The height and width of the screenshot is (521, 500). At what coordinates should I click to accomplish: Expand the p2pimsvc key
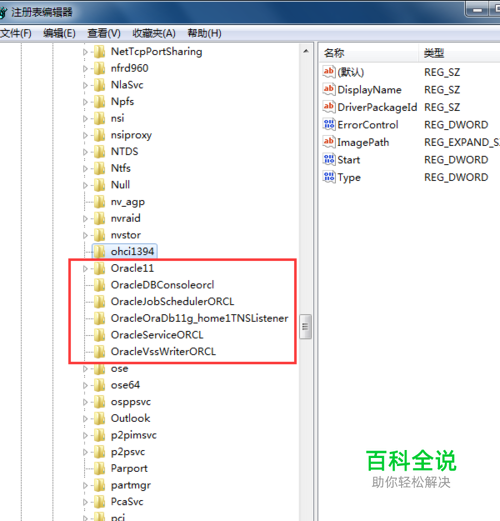pos(85,435)
